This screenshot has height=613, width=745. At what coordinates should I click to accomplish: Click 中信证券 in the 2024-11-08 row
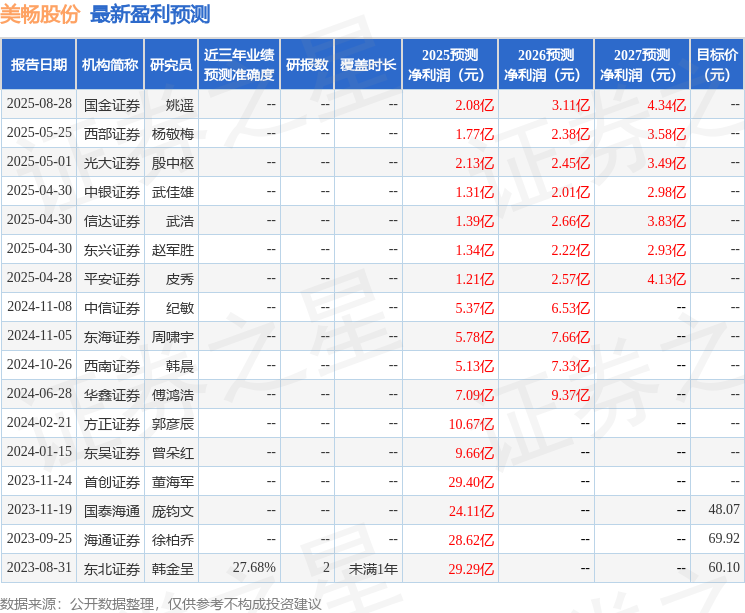point(112,308)
